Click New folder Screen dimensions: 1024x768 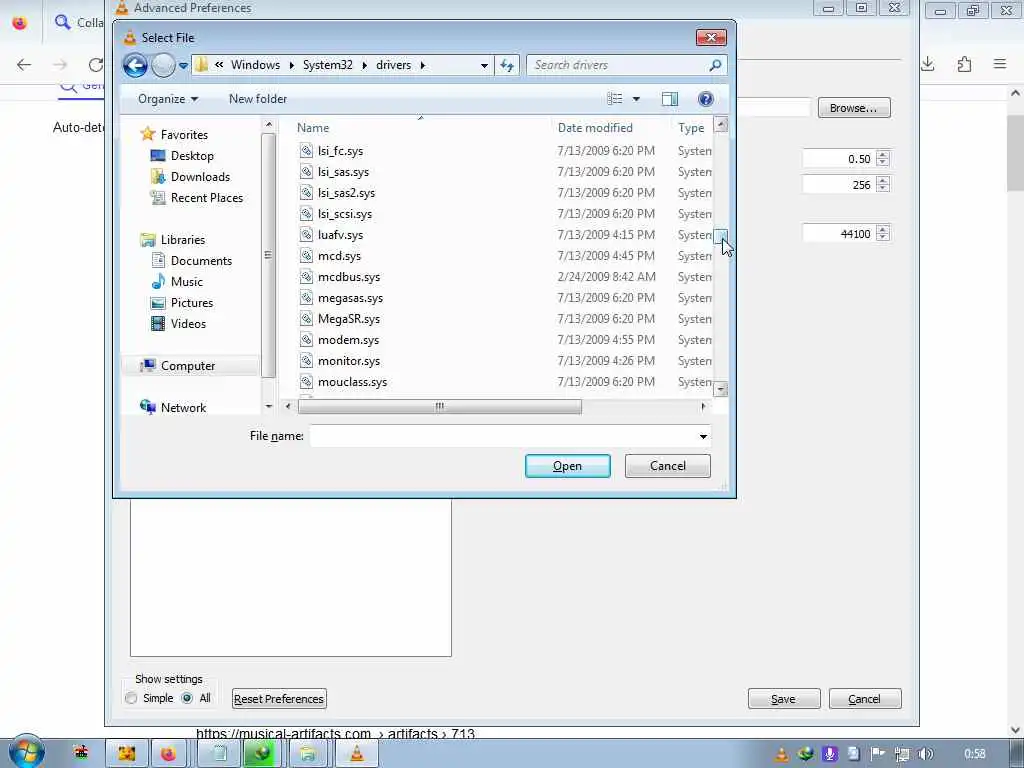coord(258,99)
